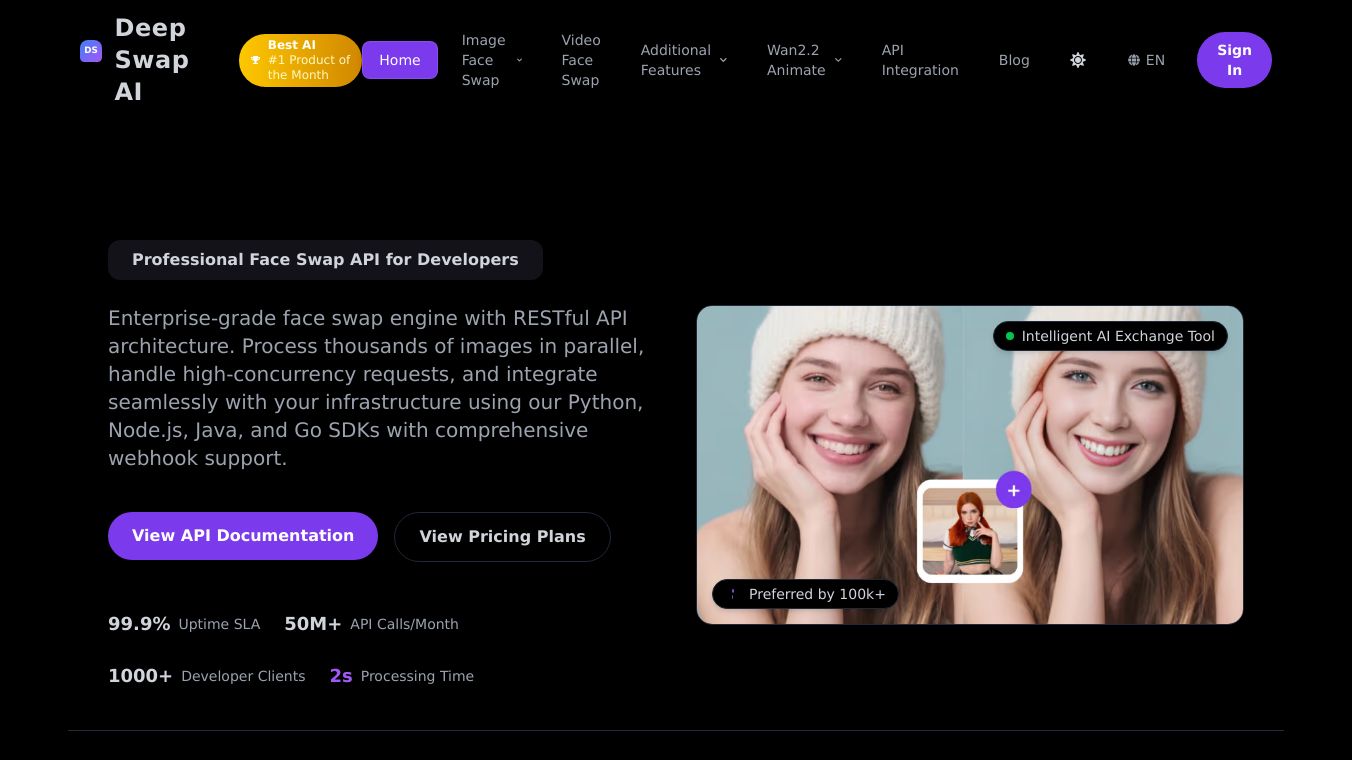The height and width of the screenshot is (760, 1352).
Task: Click the Deep Swap AI brand name
Action: (152, 60)
